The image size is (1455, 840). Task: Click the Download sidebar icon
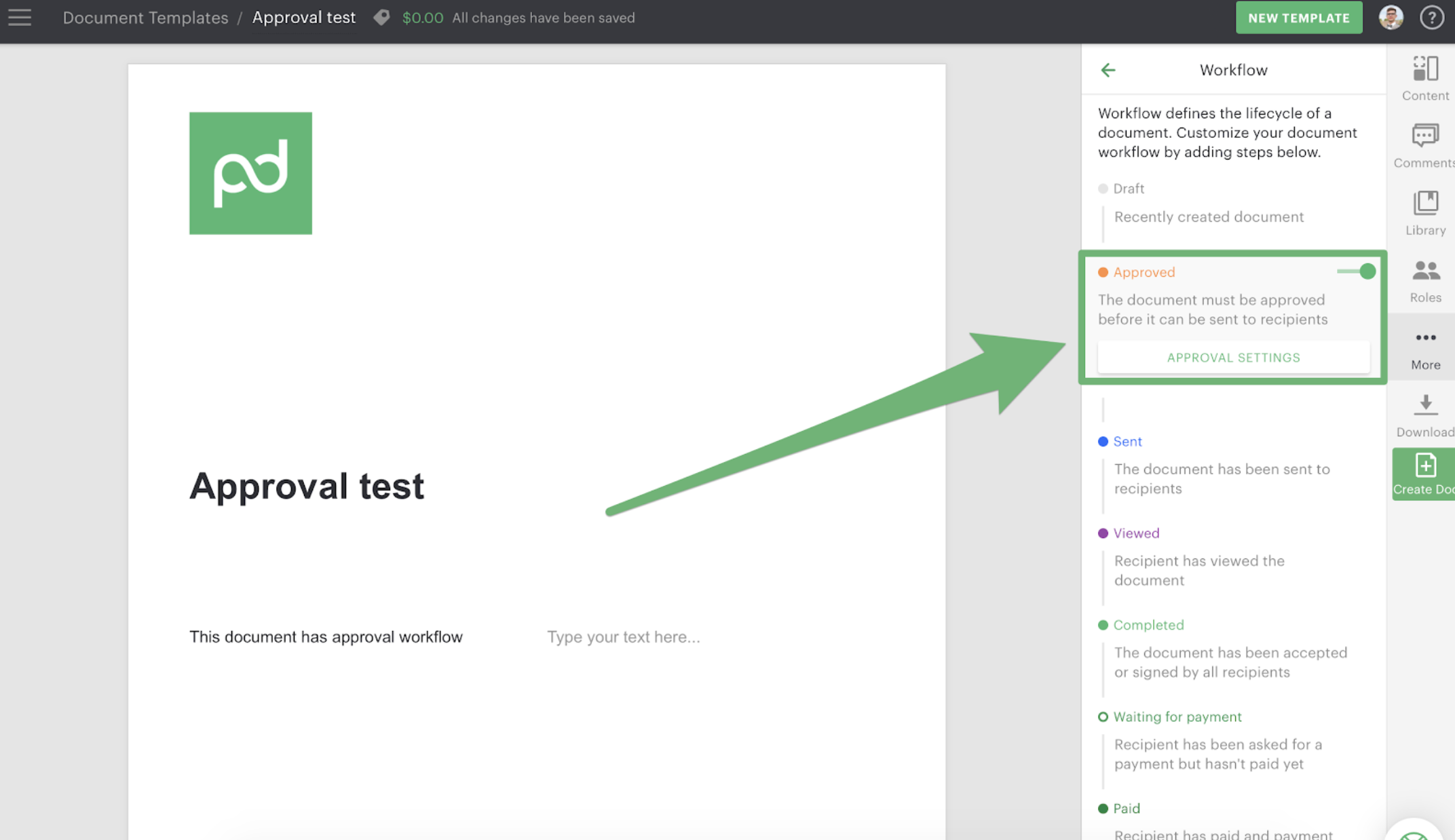pyautogui.click(x=1425, y=415)
